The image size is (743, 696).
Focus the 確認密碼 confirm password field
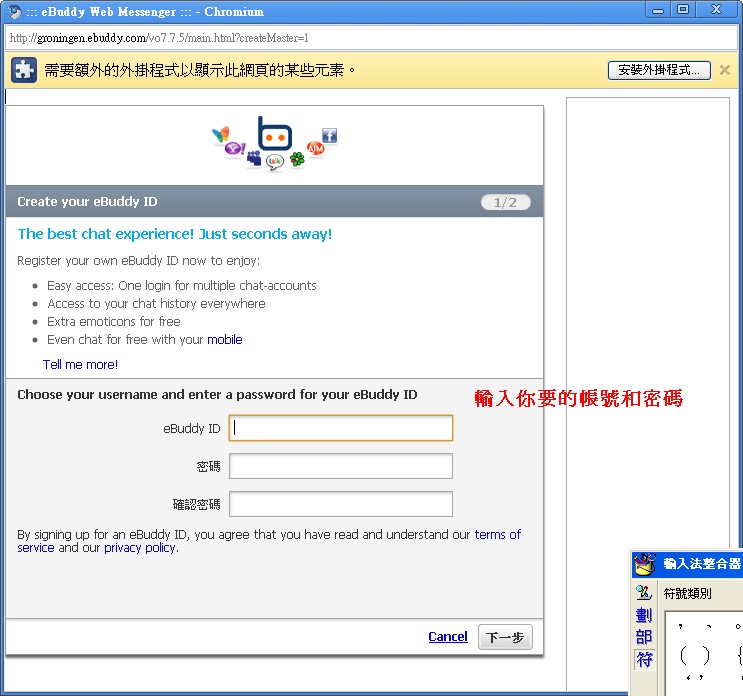[x=341, y=504]
